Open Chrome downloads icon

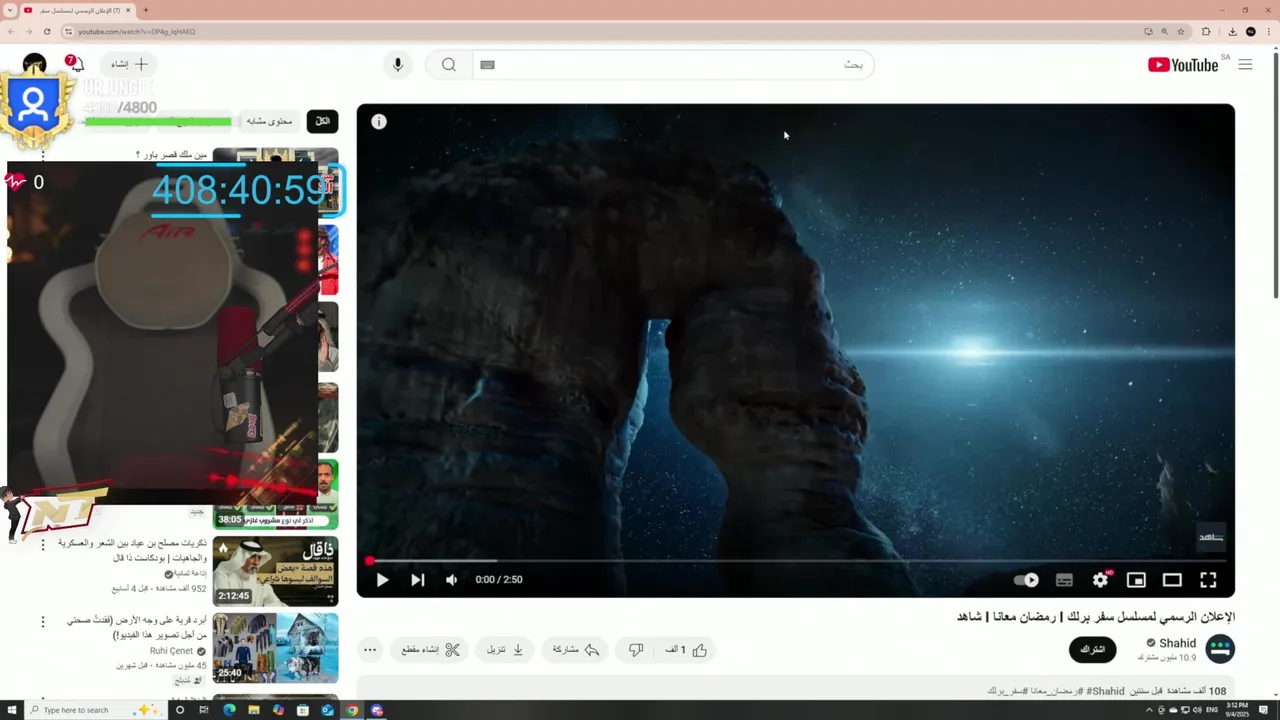pos(1232,31)
